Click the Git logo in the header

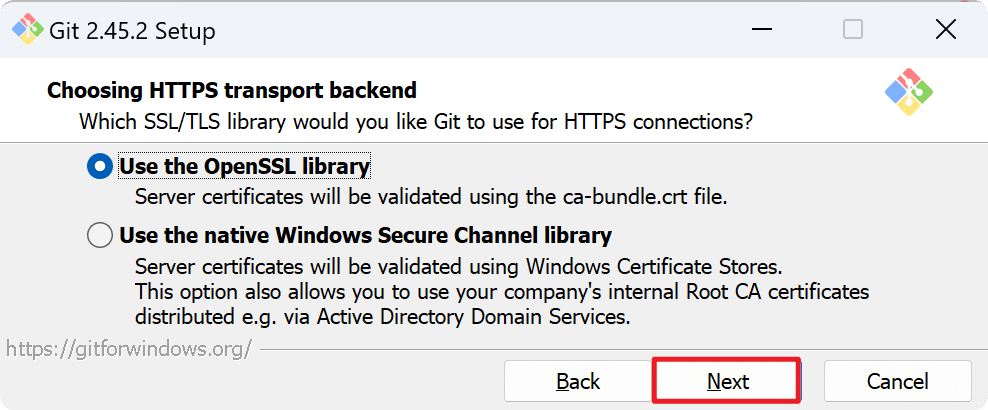[x=908, y=92]
